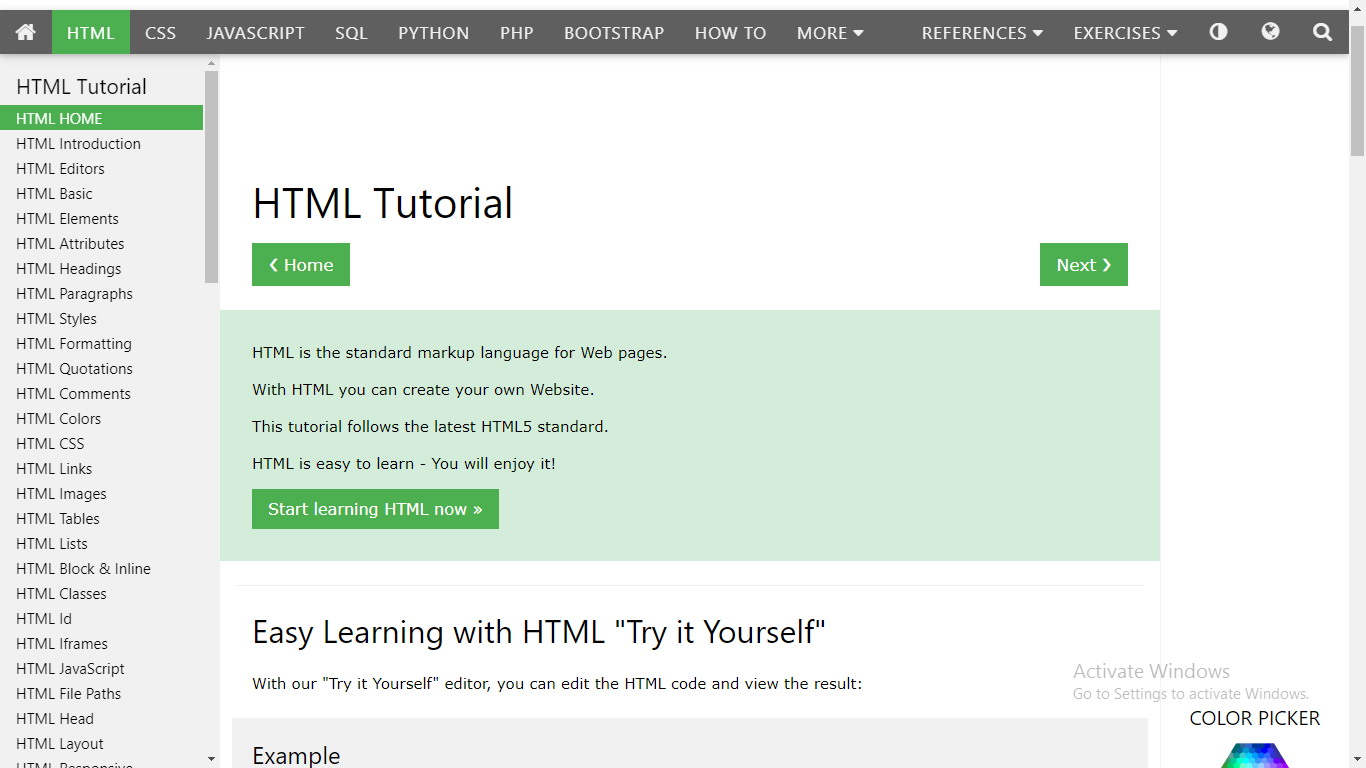Click the HTML Tutorial sidebar title
This screenshot has height=768, width=1366.
point(81,87)
